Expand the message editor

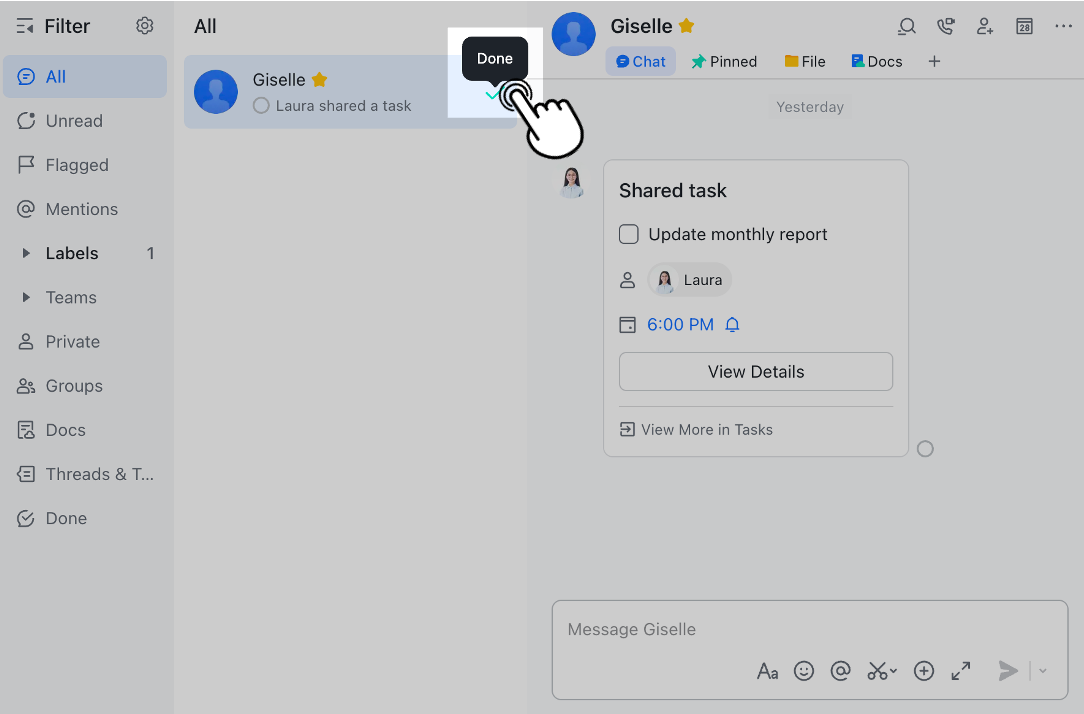[961, 671]
